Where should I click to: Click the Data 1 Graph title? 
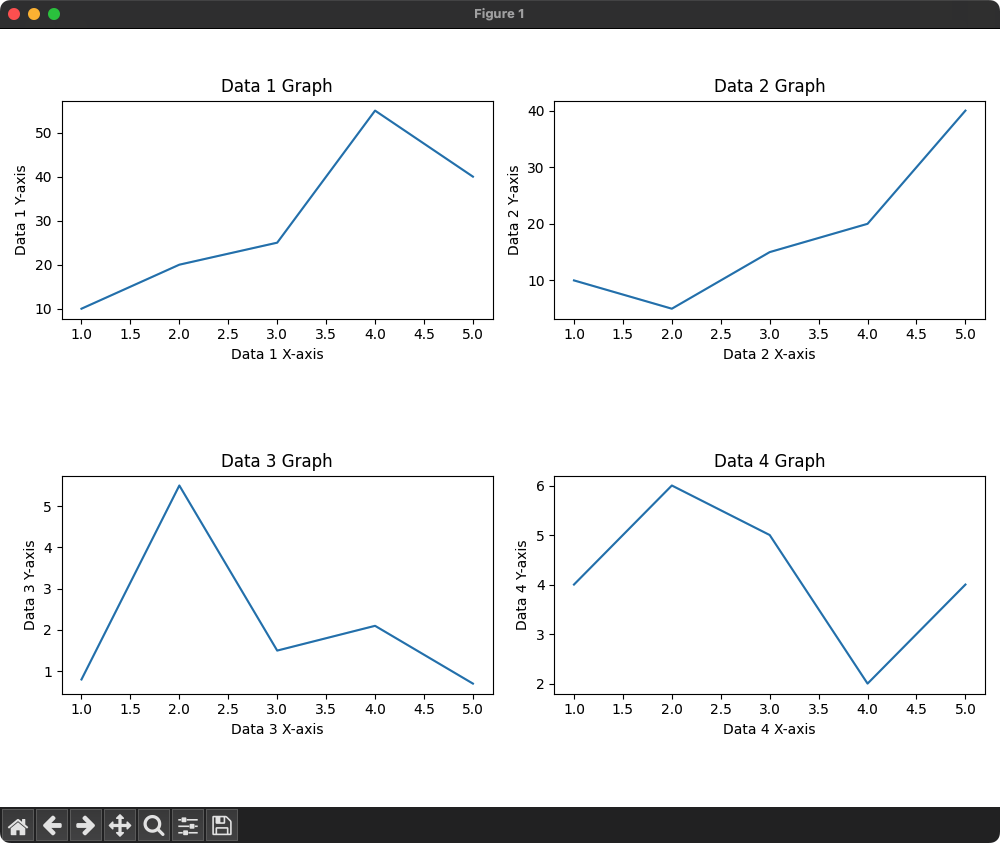[276, 85]
